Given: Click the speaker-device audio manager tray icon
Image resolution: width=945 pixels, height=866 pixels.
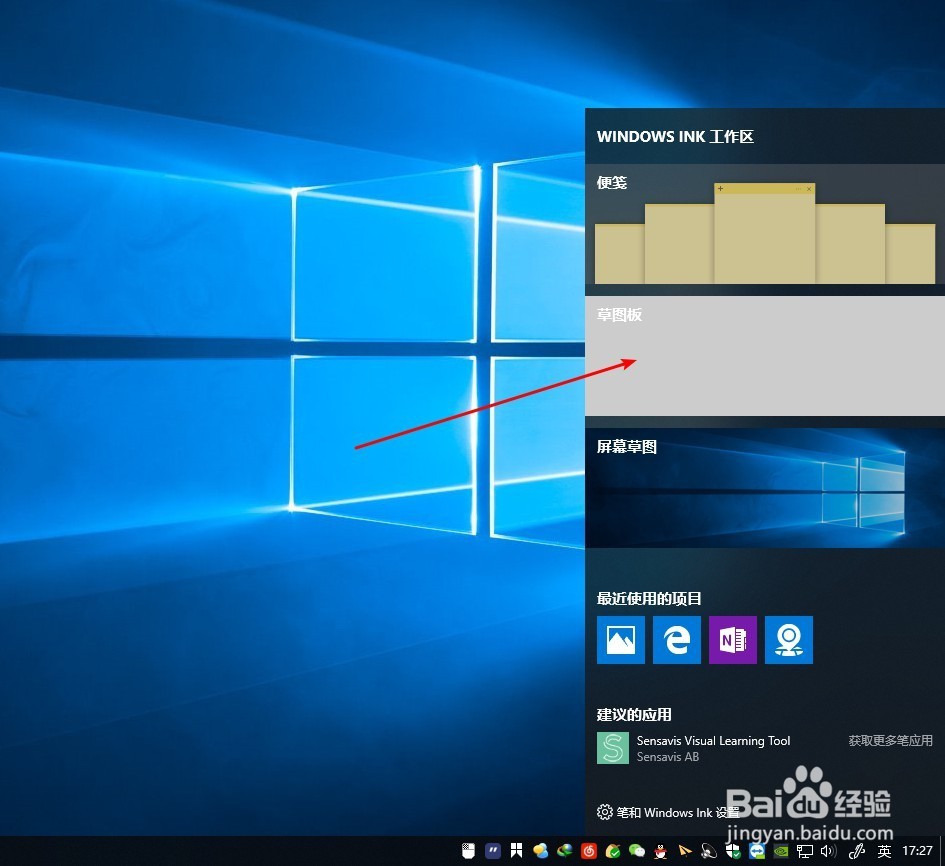Looking at the screenshot, I should tap(709, 851).
